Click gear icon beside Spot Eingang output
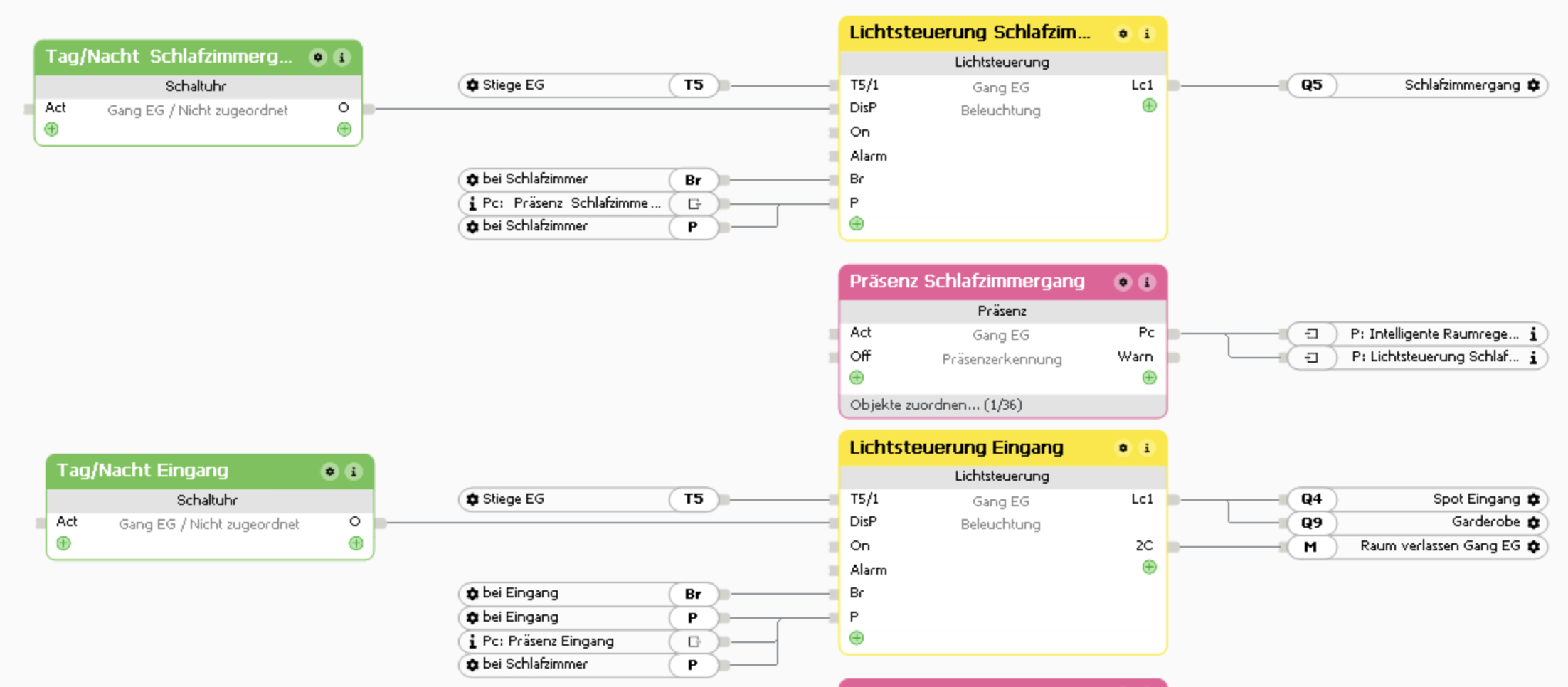This screenshot has height=687, width=1568. click(x=1534, y=499)
